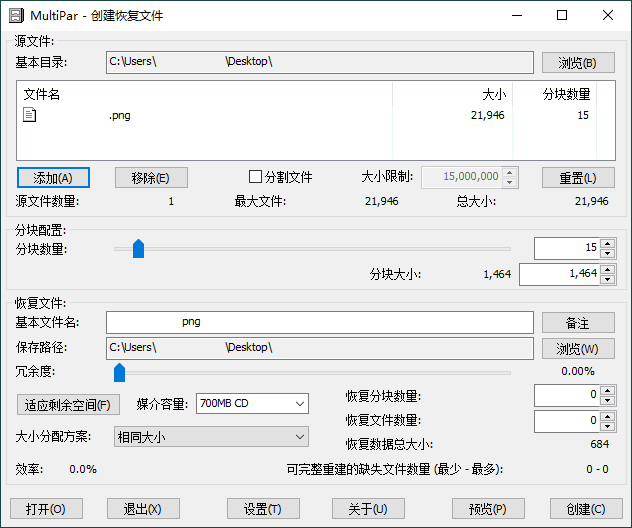Click 适应剩余空间(F) button
Image resolution: width=632 pixels, height=528 pixels.
[x=67, y=405]
